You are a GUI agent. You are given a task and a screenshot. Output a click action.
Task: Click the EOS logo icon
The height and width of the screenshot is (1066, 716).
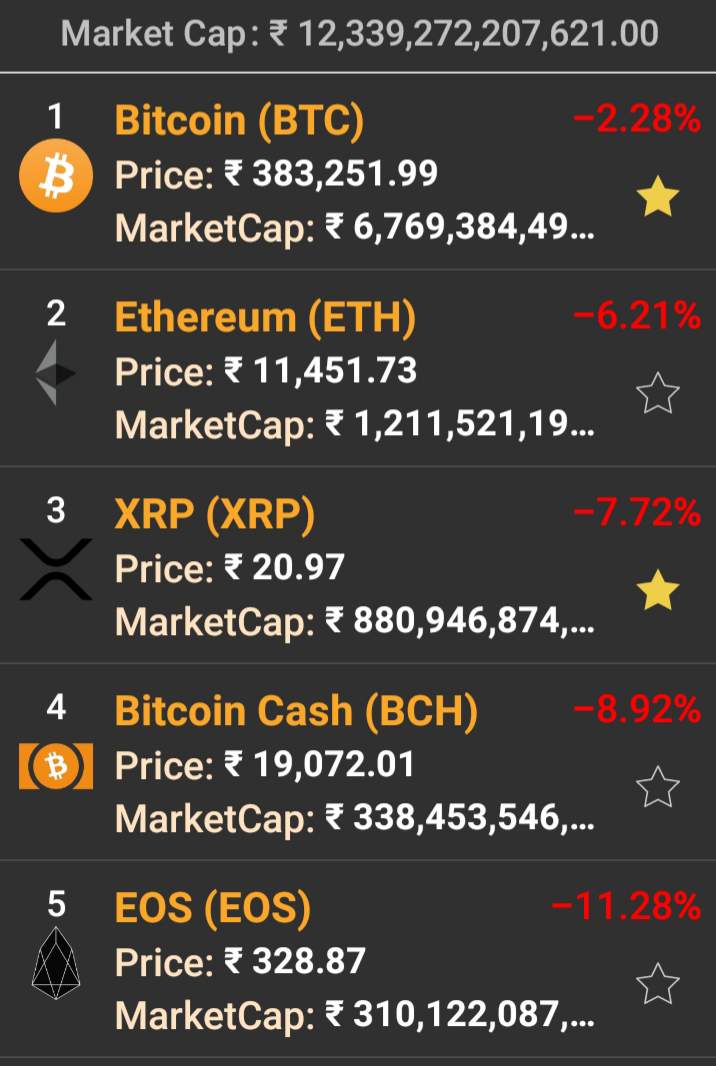(56, 964)
